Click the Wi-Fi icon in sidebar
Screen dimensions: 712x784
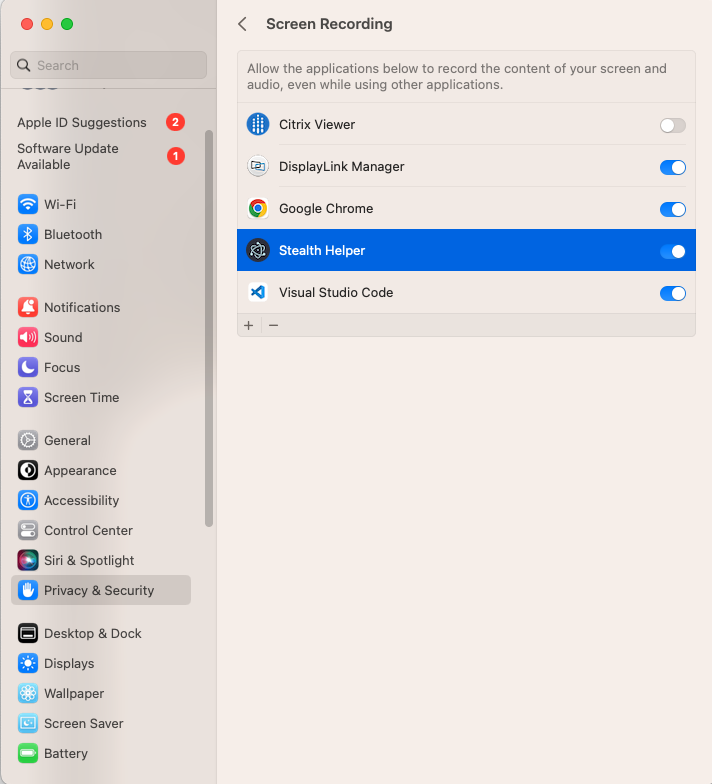[28, 204]
